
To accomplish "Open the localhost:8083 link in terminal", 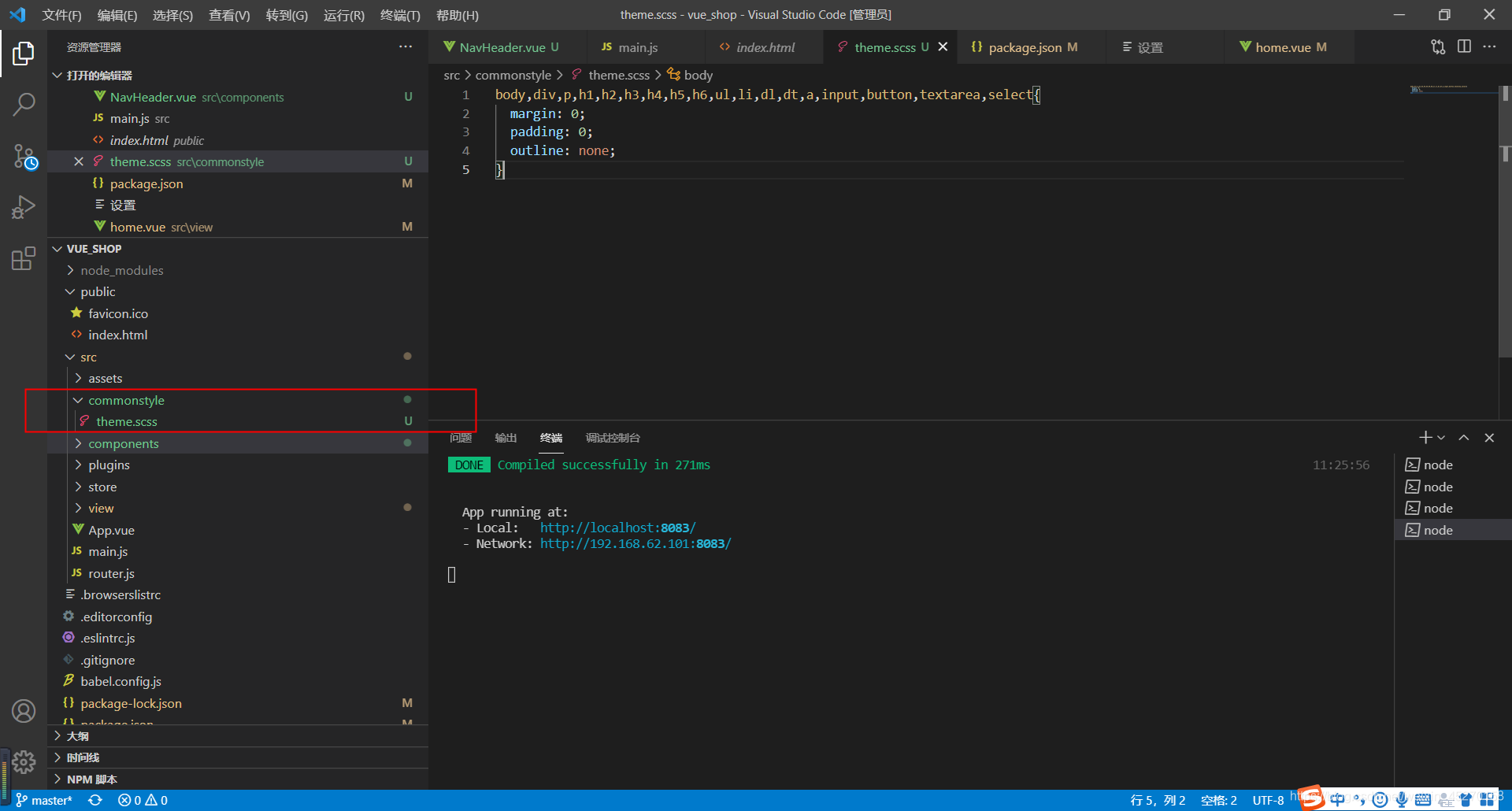I will pyautogui.click(x=618, y=528).
